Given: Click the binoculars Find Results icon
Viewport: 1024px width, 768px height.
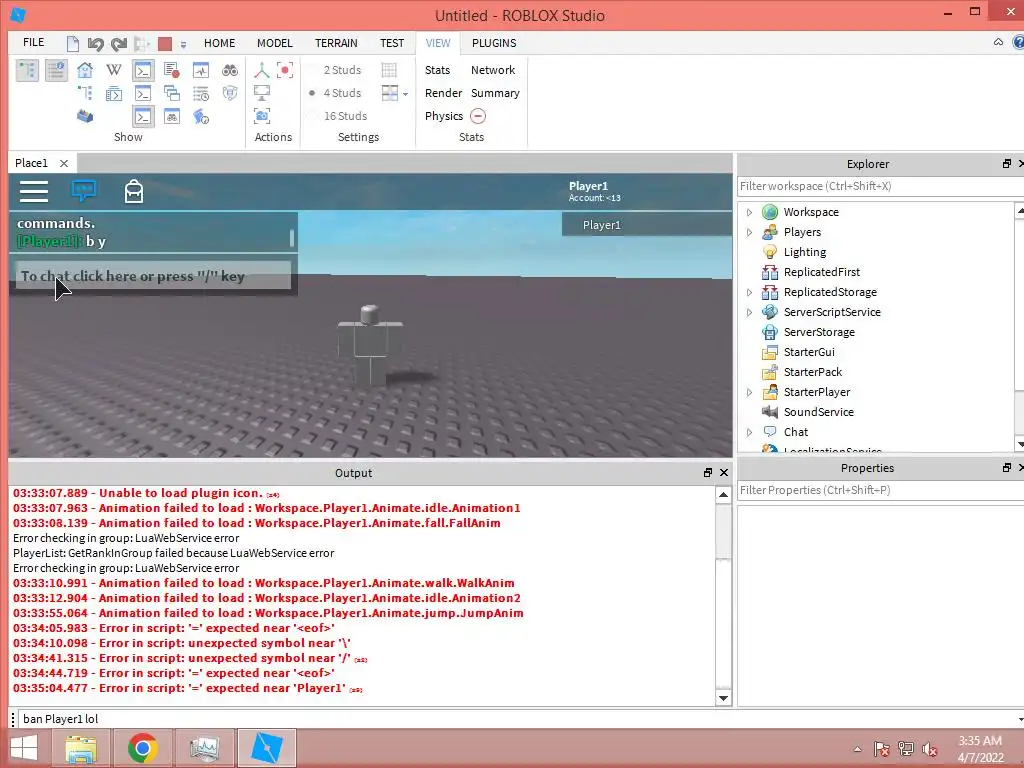Looking at the screenshot, I should tap(230, 70).
